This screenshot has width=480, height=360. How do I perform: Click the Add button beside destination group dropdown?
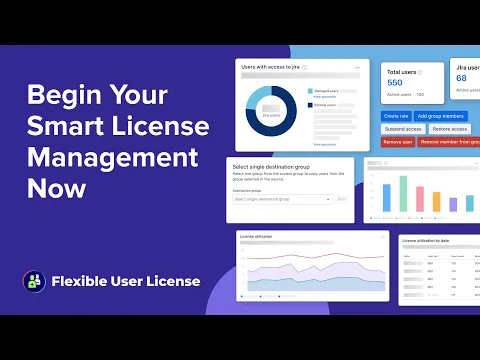click(341, 199)
